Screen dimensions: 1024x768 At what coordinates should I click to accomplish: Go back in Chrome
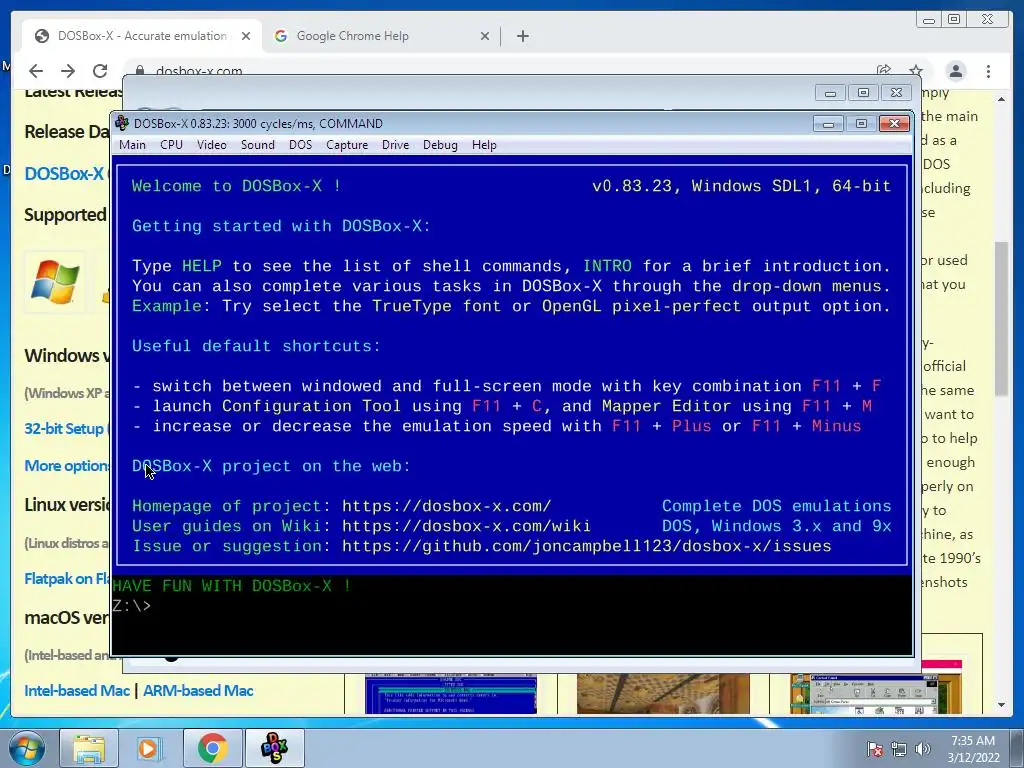pos(36,71)
